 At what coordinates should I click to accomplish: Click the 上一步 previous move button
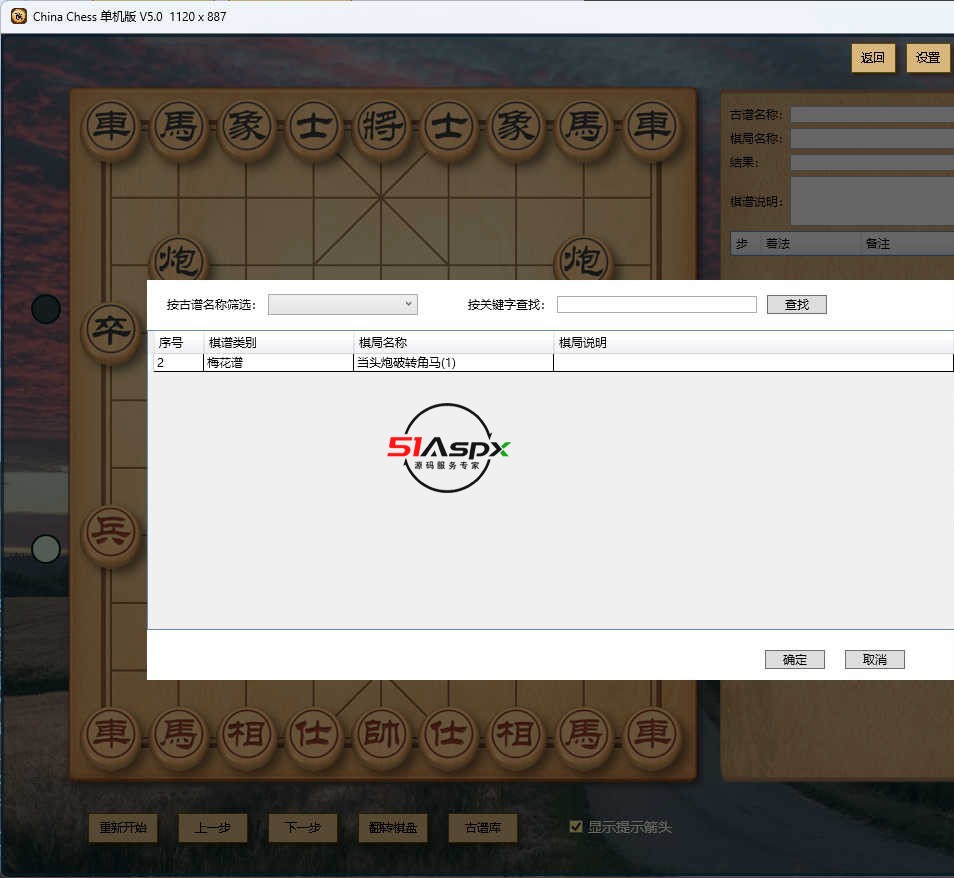tap(213, 827)
